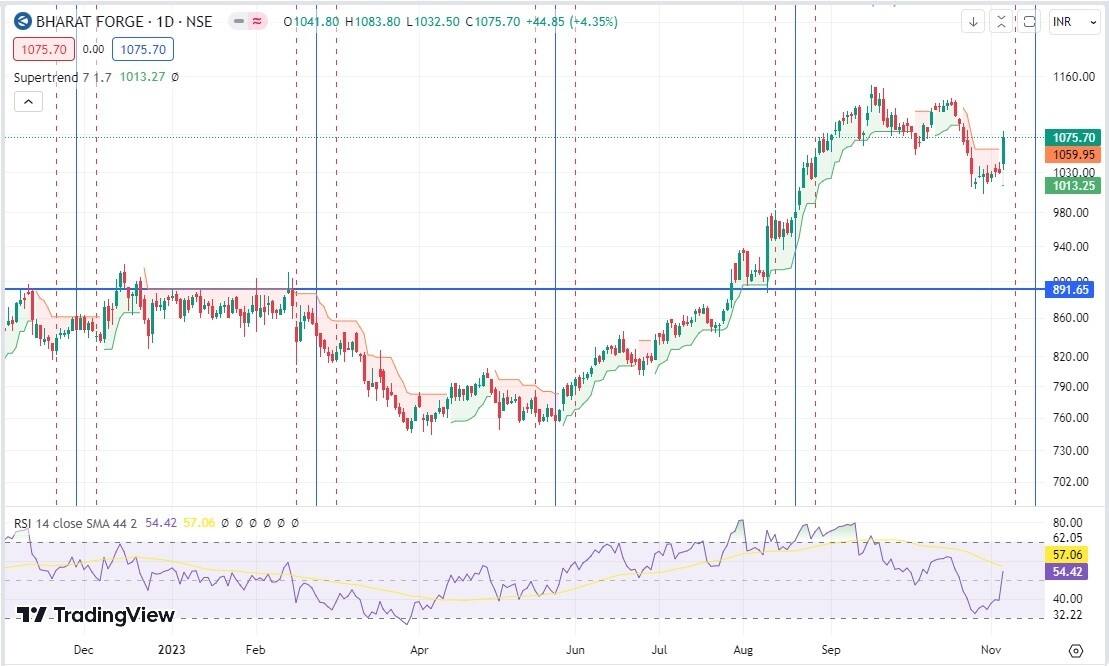Click the down-arrow button in chart toolbar
This screenshot has width=1109, height=666.
point(973,22)
